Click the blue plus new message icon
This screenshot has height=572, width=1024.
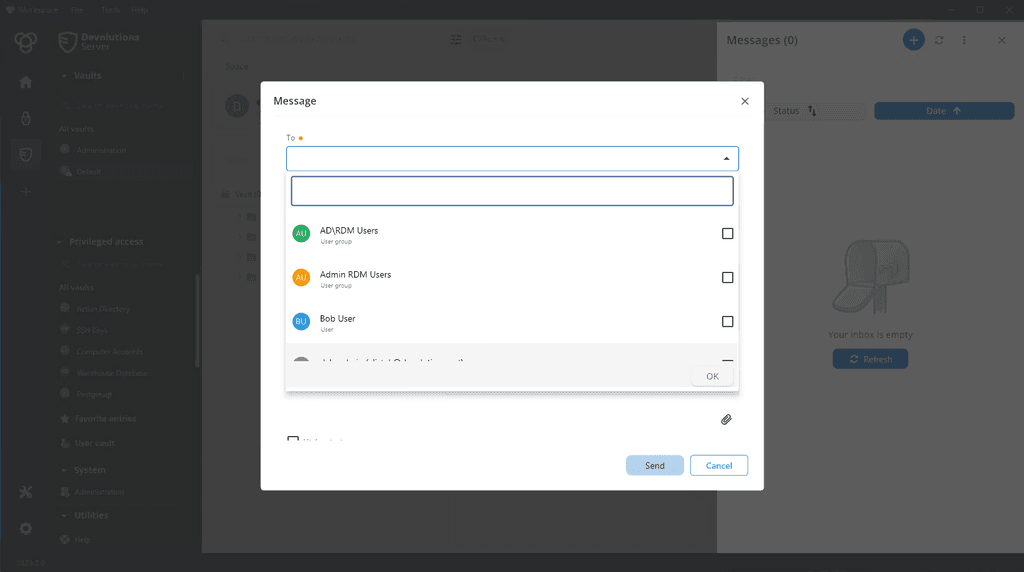(913, 40)
